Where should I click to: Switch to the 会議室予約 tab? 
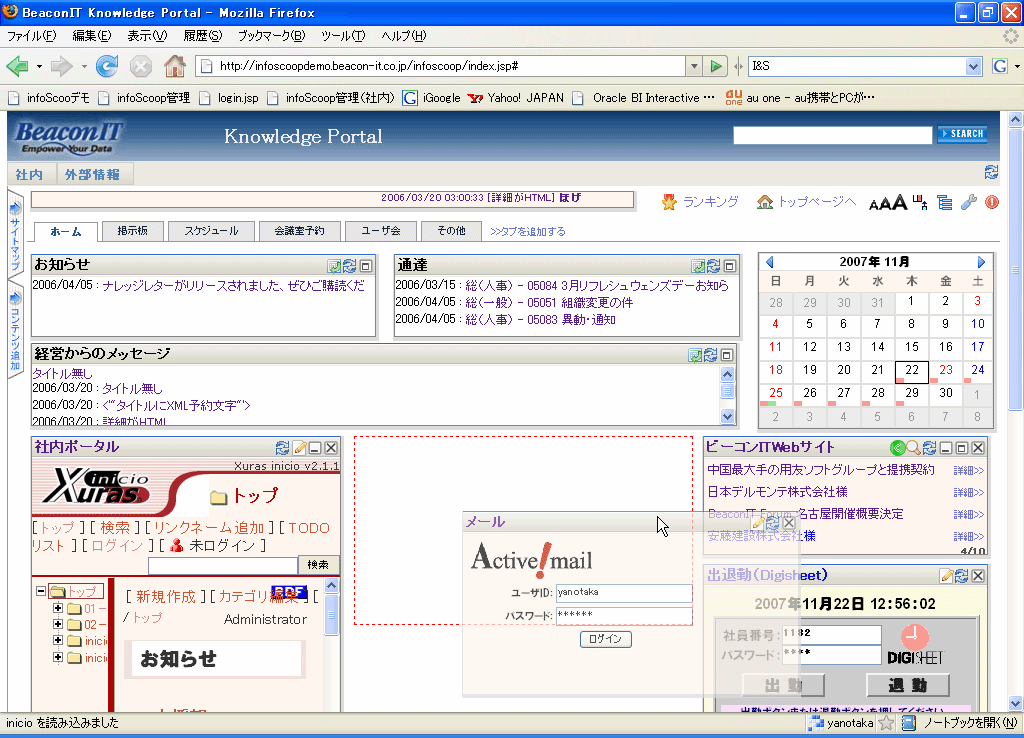pyautogui.click(x=299, y=231)
